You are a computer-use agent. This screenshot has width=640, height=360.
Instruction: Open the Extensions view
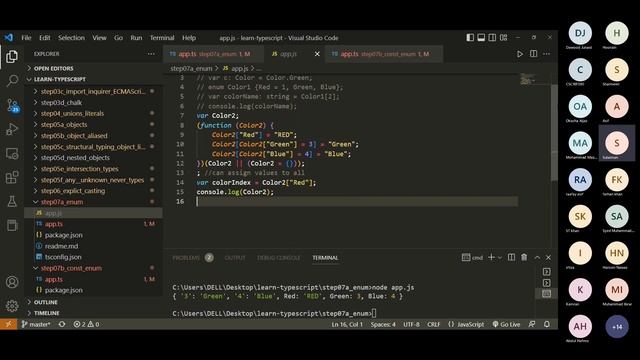pyautogui.click(x=12, y=177)
